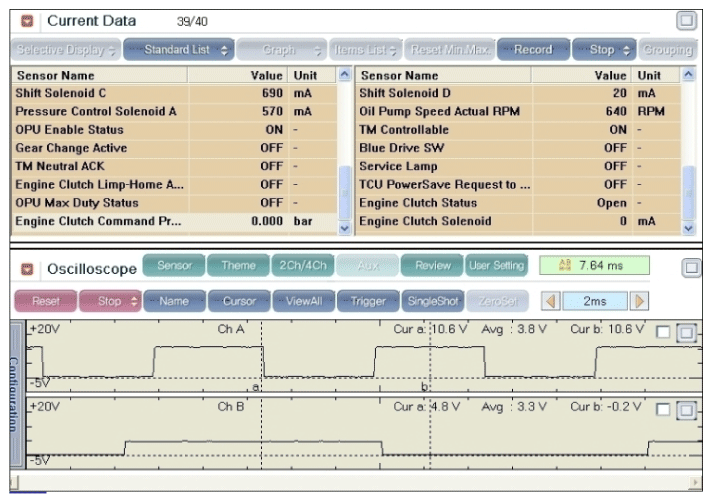The height and width of the screenshot is (503, 712).
Task: Expand the Channel A waveform view
Action: (x=686, y=333)
